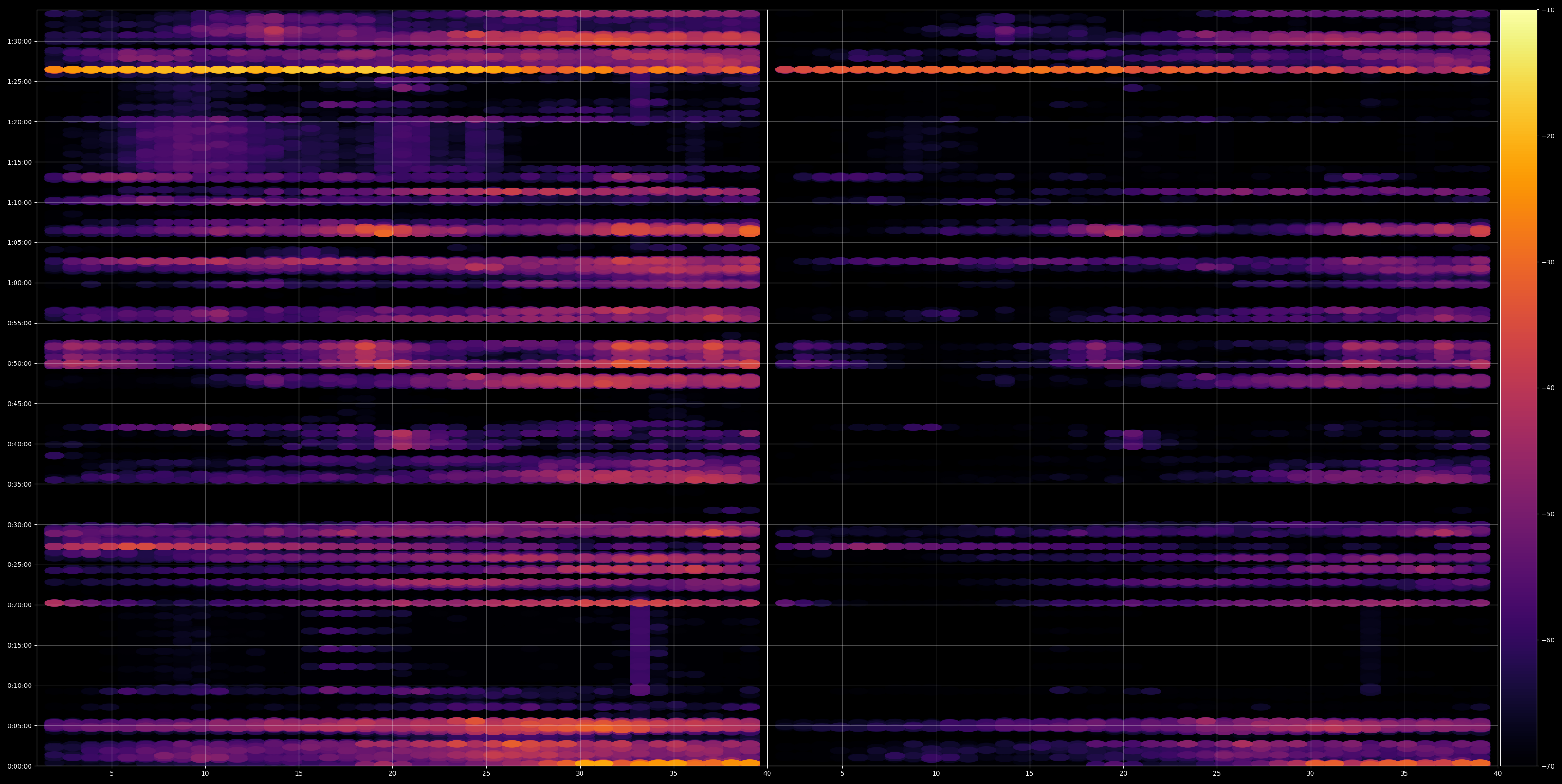The width and height of the screenshot is (1562, 784).
Task: Click the 1:05:00 y-axis tick label
Action: (x=19, y=242)
